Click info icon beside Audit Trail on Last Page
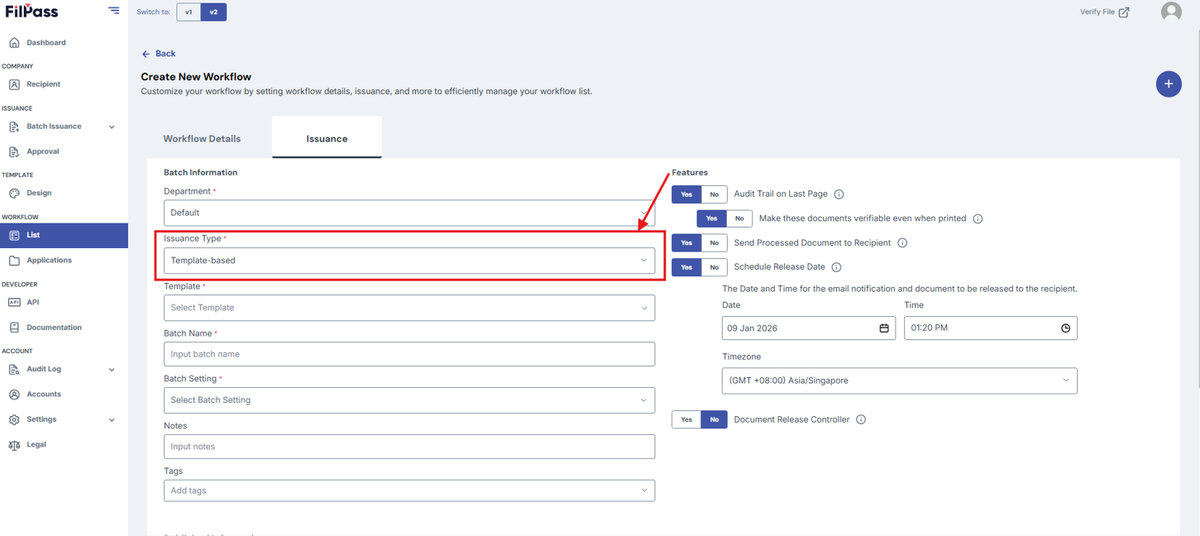1200x536 pixels. pyautogui.click(x=839, y=195)
